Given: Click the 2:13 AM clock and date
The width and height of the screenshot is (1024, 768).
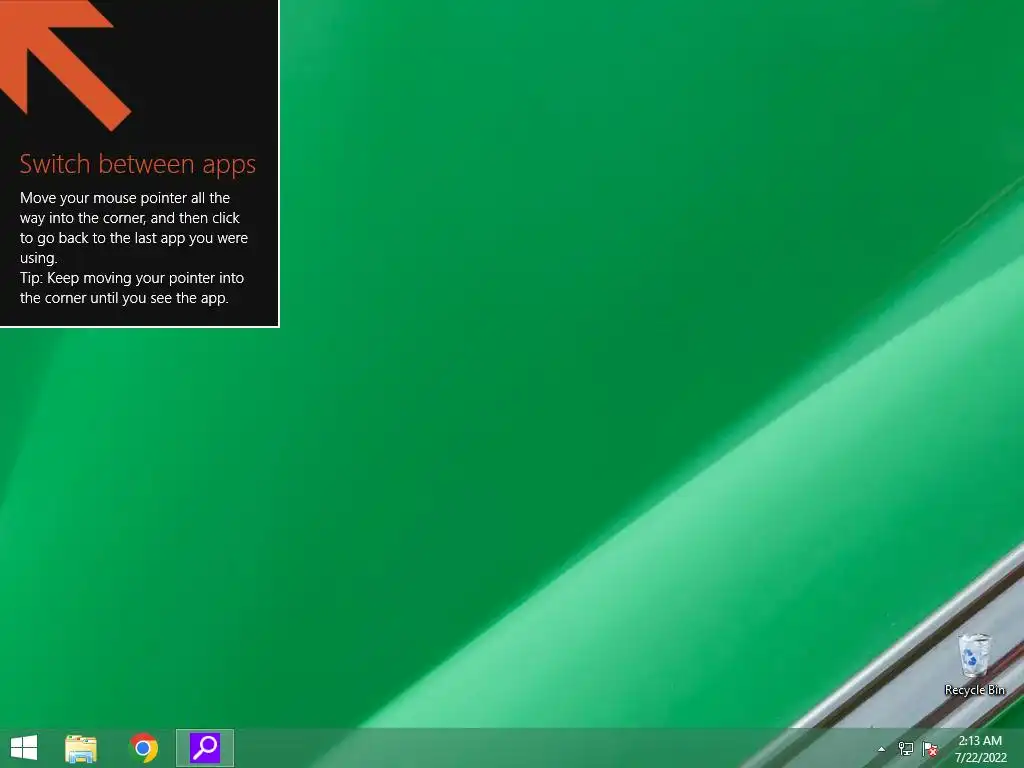Looking at the screenshot, I should (980, 749).
